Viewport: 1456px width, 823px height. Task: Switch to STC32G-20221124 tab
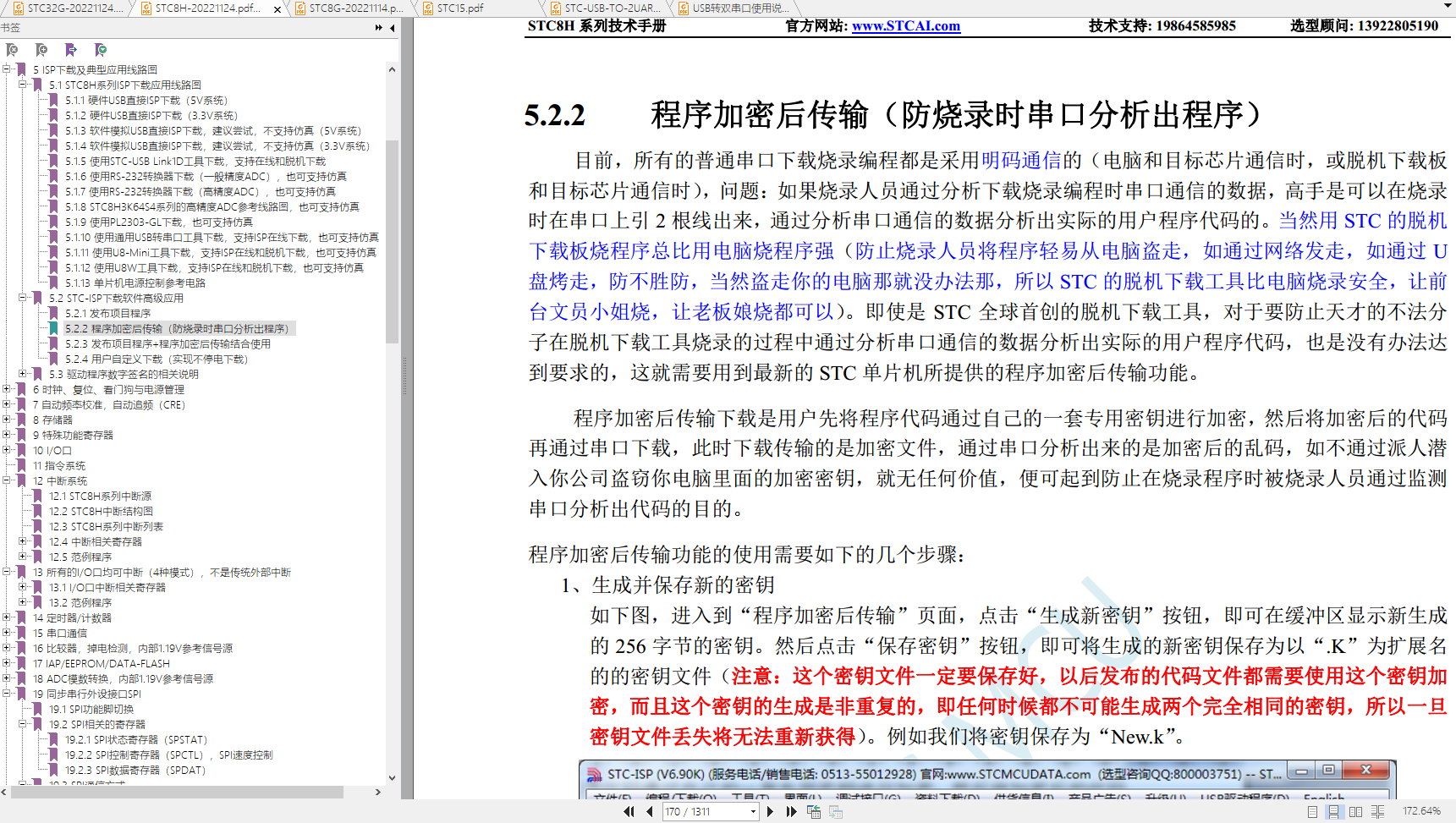pyautogui.click(x=68, y=8)
